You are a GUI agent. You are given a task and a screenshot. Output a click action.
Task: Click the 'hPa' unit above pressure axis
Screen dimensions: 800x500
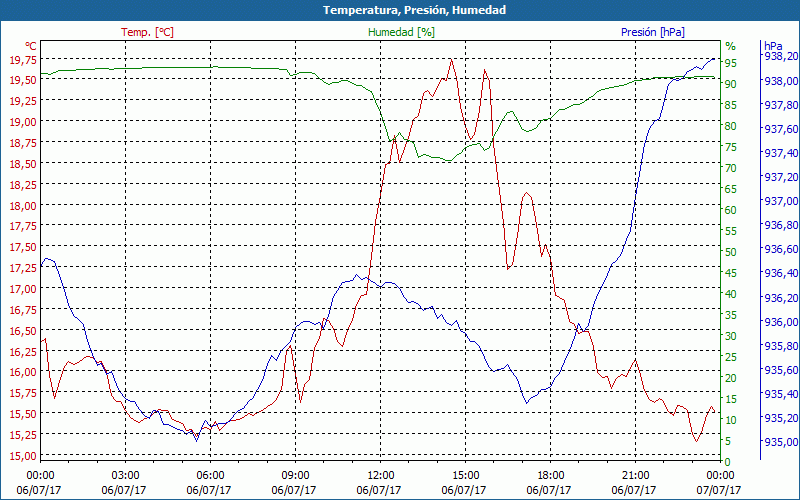(x=773, y=46)
